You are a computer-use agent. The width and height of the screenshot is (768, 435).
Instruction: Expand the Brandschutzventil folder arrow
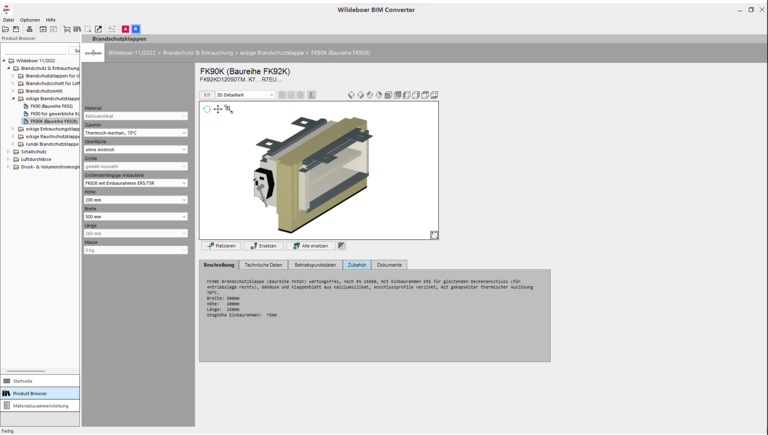point(13,91)
